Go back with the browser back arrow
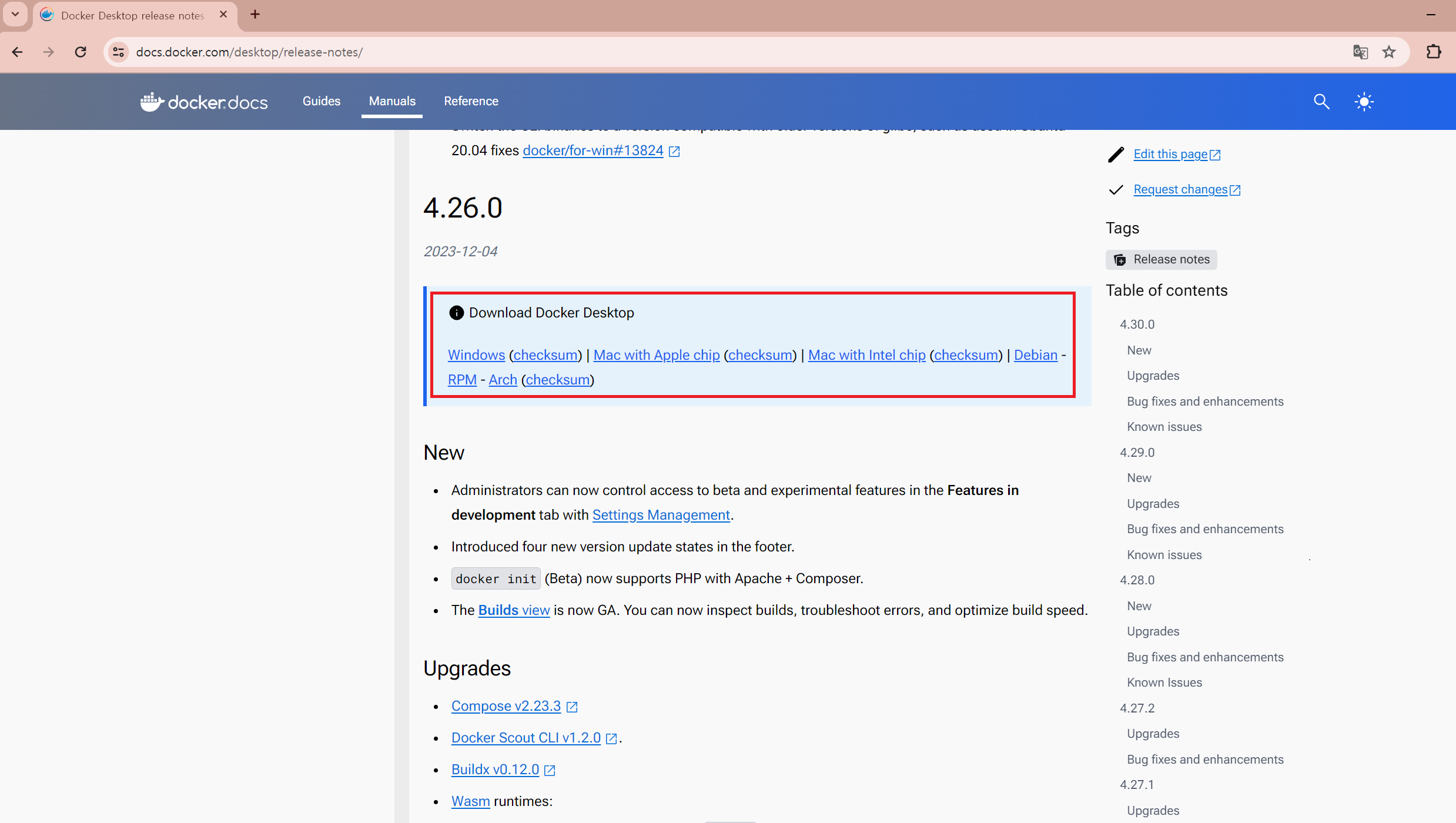Image resolution: width=1456 pixels, height=823 pixels. [x=17, y=52]
